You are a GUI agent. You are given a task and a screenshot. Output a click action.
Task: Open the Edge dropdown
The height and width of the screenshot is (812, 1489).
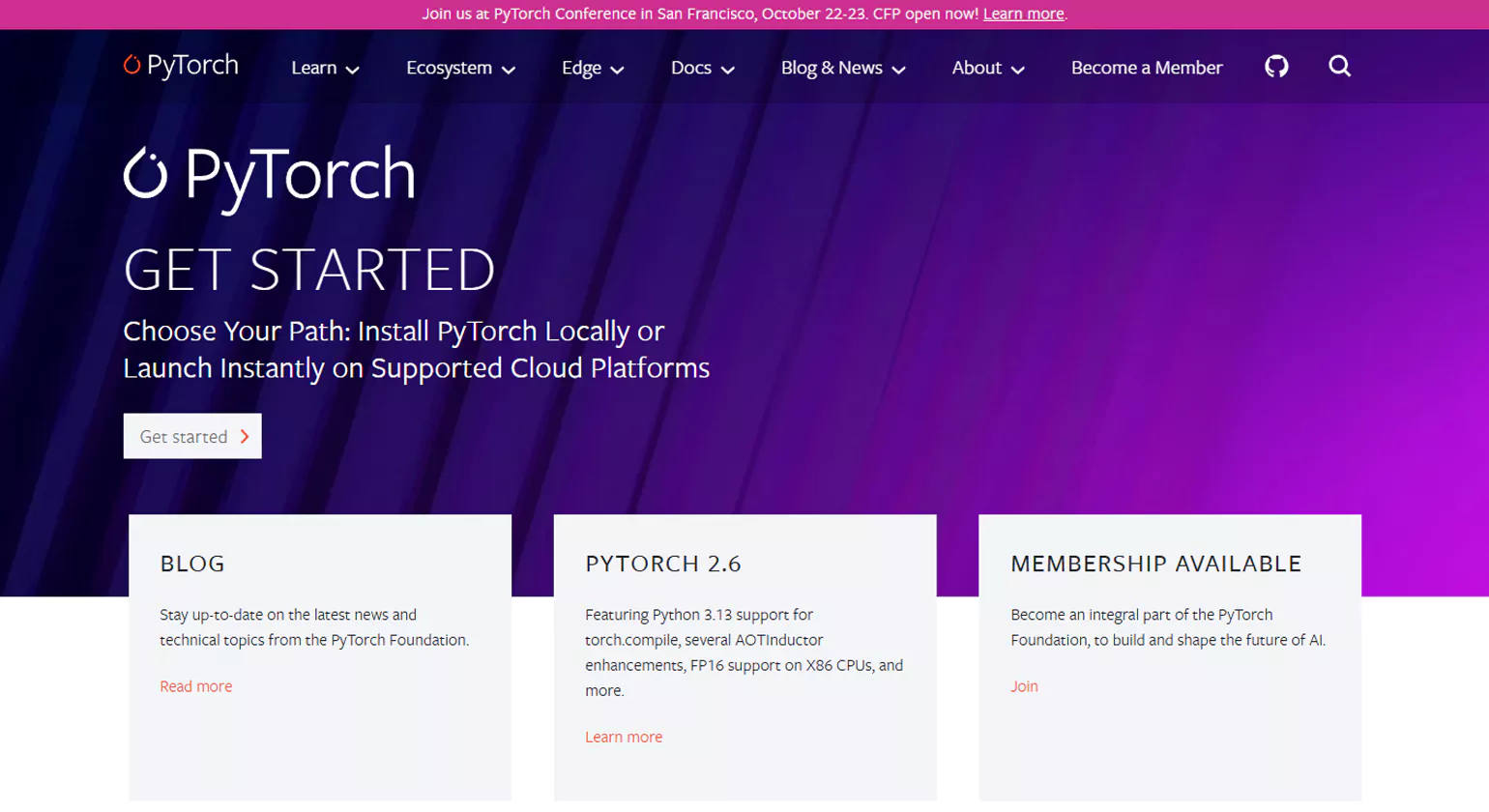click(x=591, y=68)
